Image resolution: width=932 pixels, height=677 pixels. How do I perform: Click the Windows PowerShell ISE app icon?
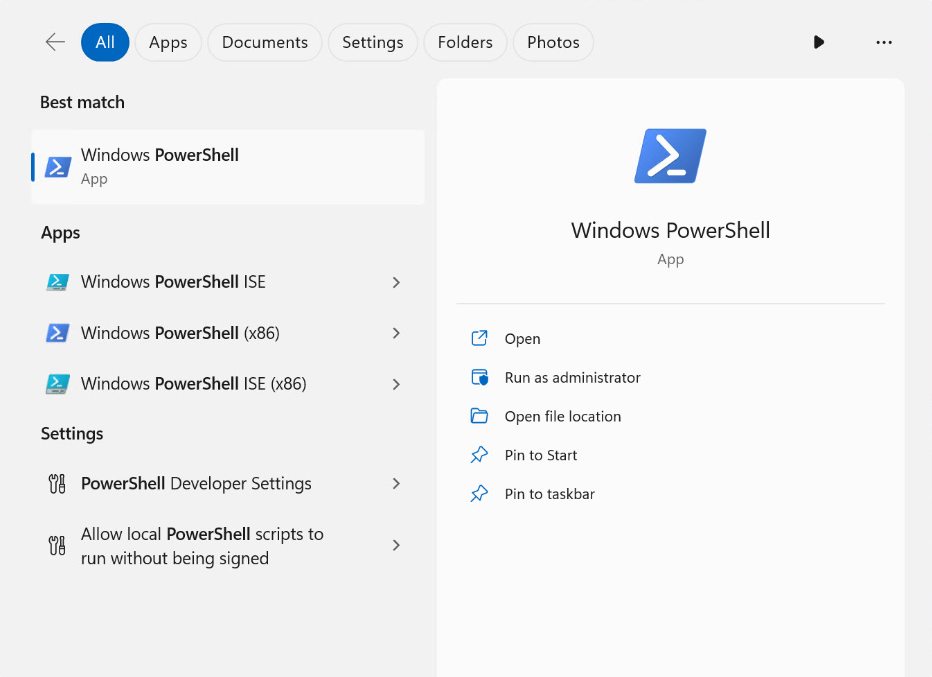pos(58,282)
